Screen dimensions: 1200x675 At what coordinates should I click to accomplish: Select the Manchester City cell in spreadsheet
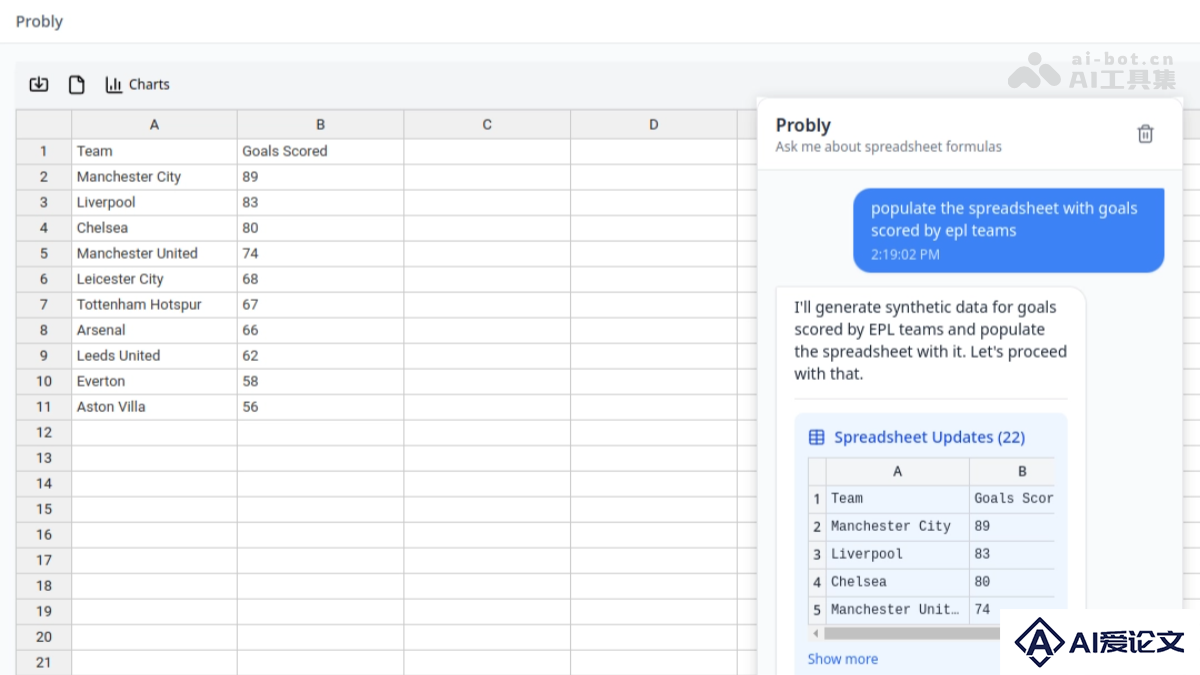(154, 177)
